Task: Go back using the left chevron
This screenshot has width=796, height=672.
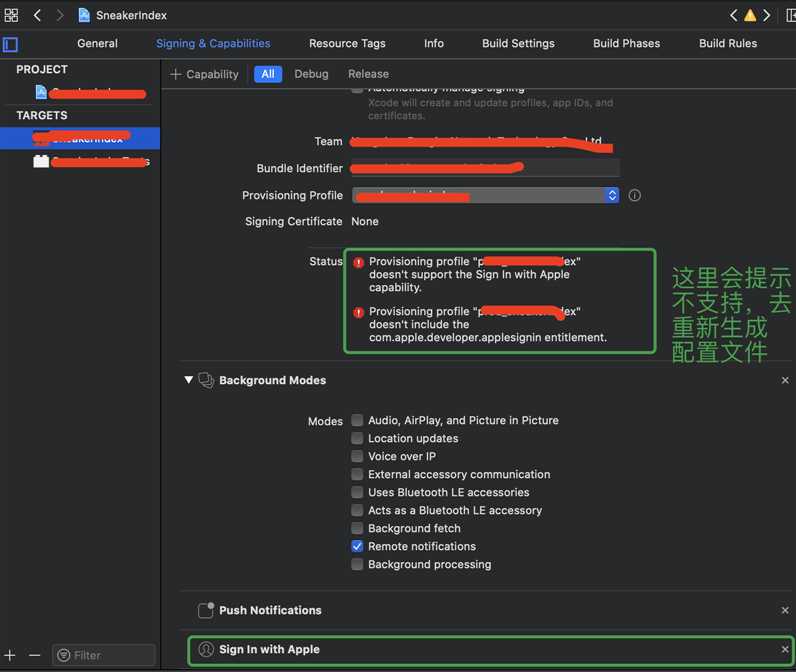Action: 37,15
